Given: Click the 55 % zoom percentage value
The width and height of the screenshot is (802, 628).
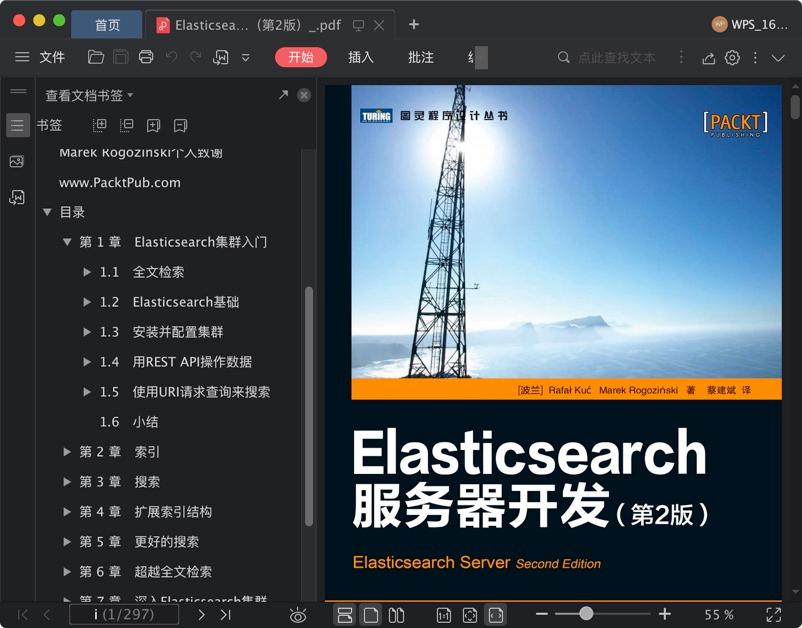Looking at the screenshot, I should 719,614.
